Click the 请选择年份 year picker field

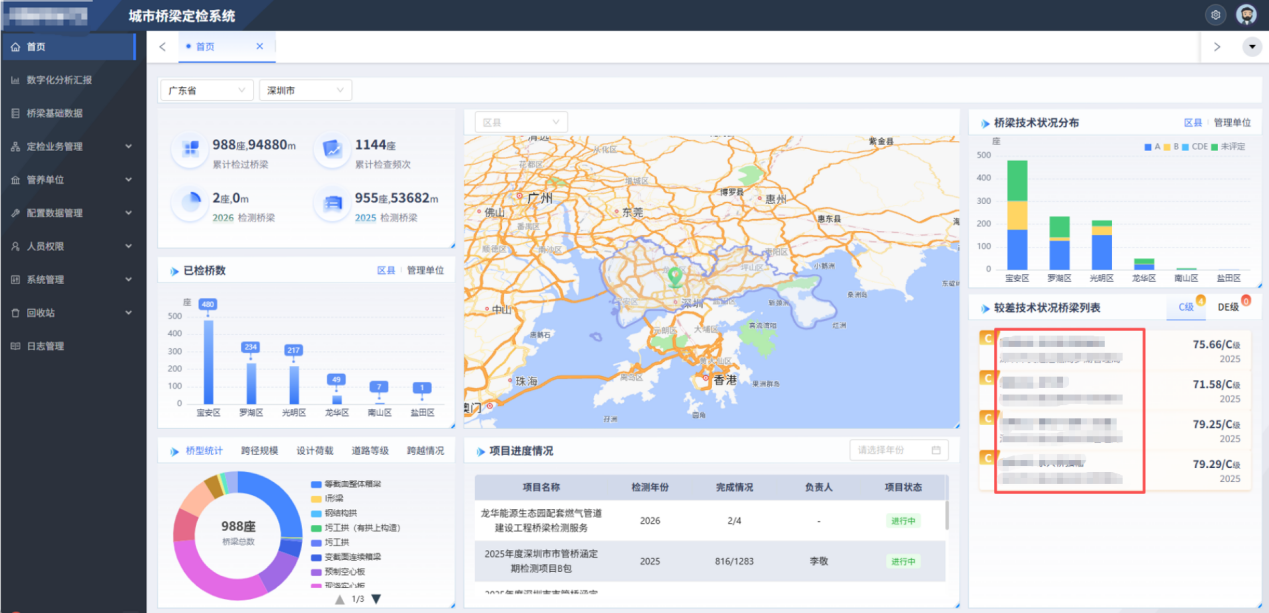[898, 450]
